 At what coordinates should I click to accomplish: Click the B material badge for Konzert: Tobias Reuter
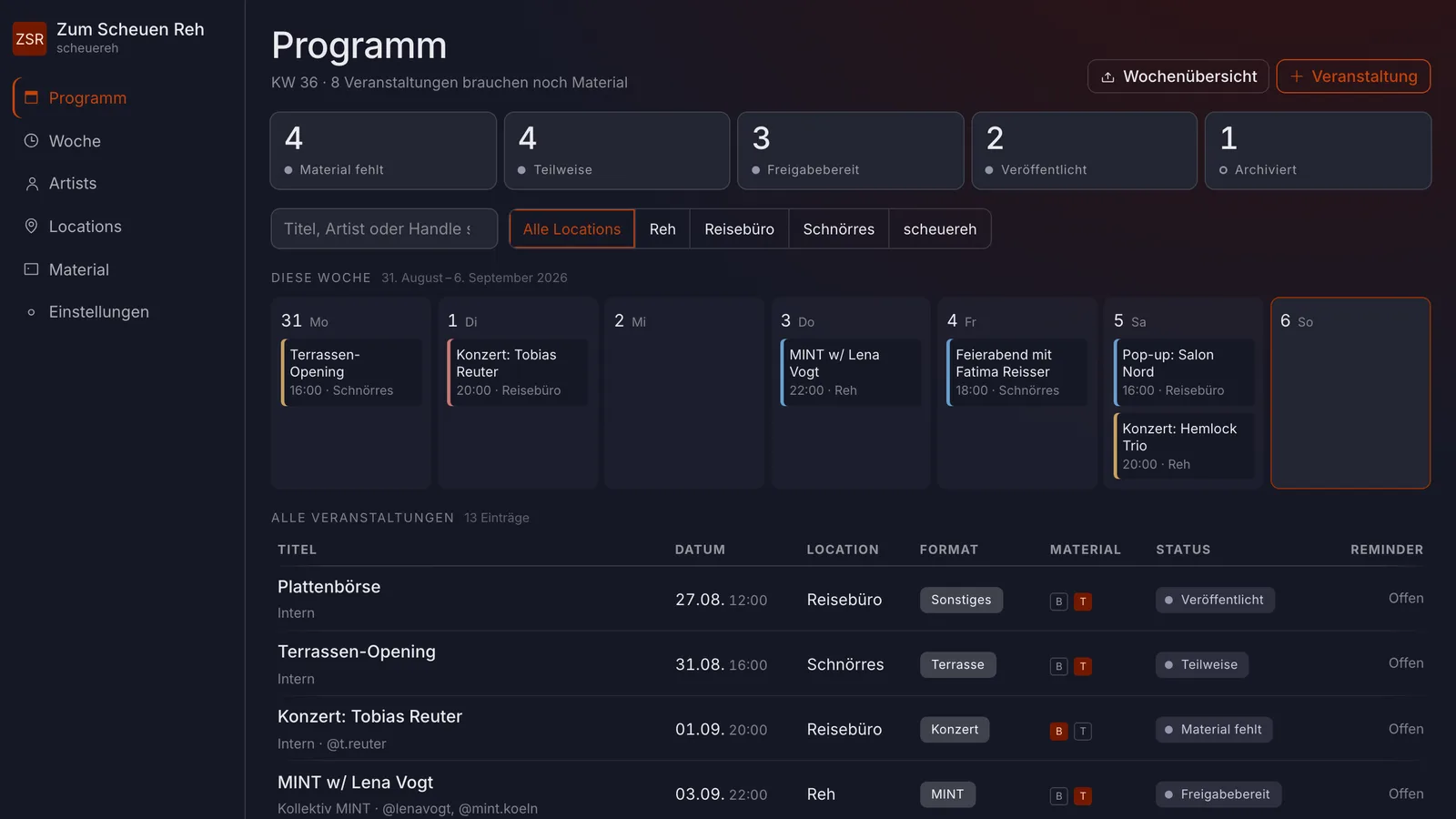(x=1058, y=731)
